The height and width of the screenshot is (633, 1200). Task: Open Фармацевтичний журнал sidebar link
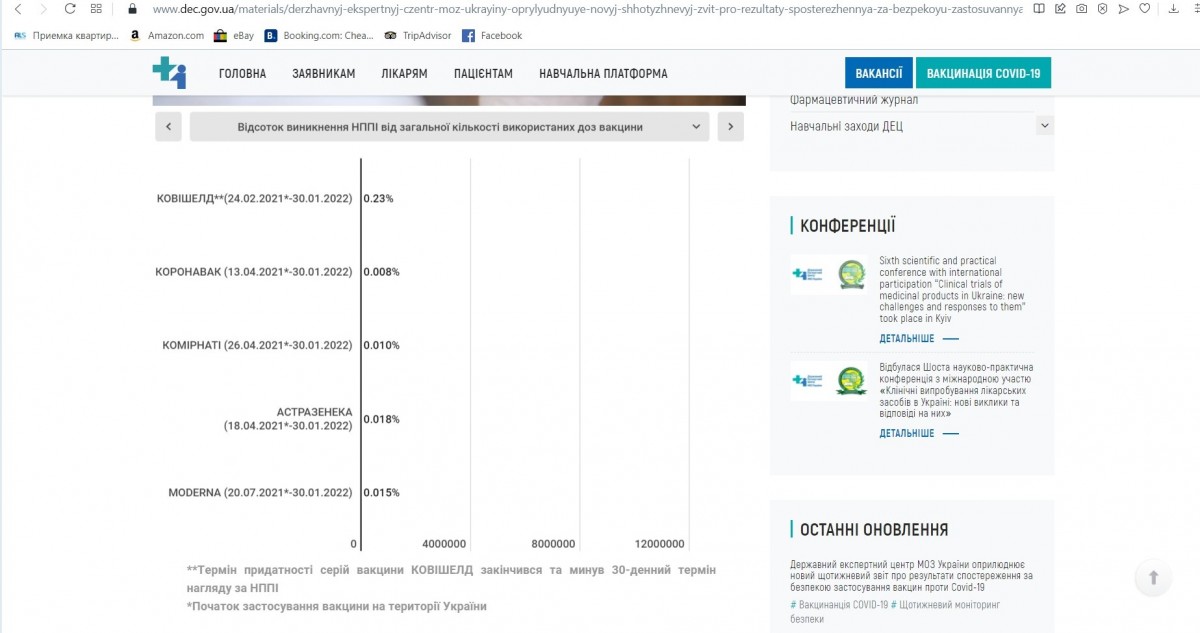[x=854, y=100]
